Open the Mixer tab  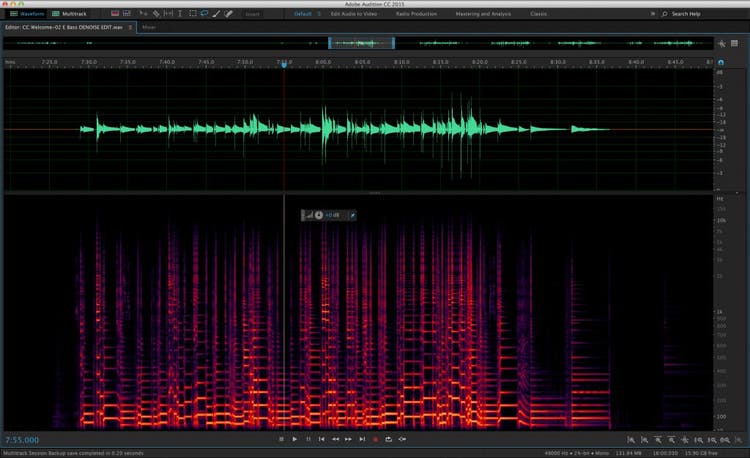pyautogui.click(x=148, y=27)
